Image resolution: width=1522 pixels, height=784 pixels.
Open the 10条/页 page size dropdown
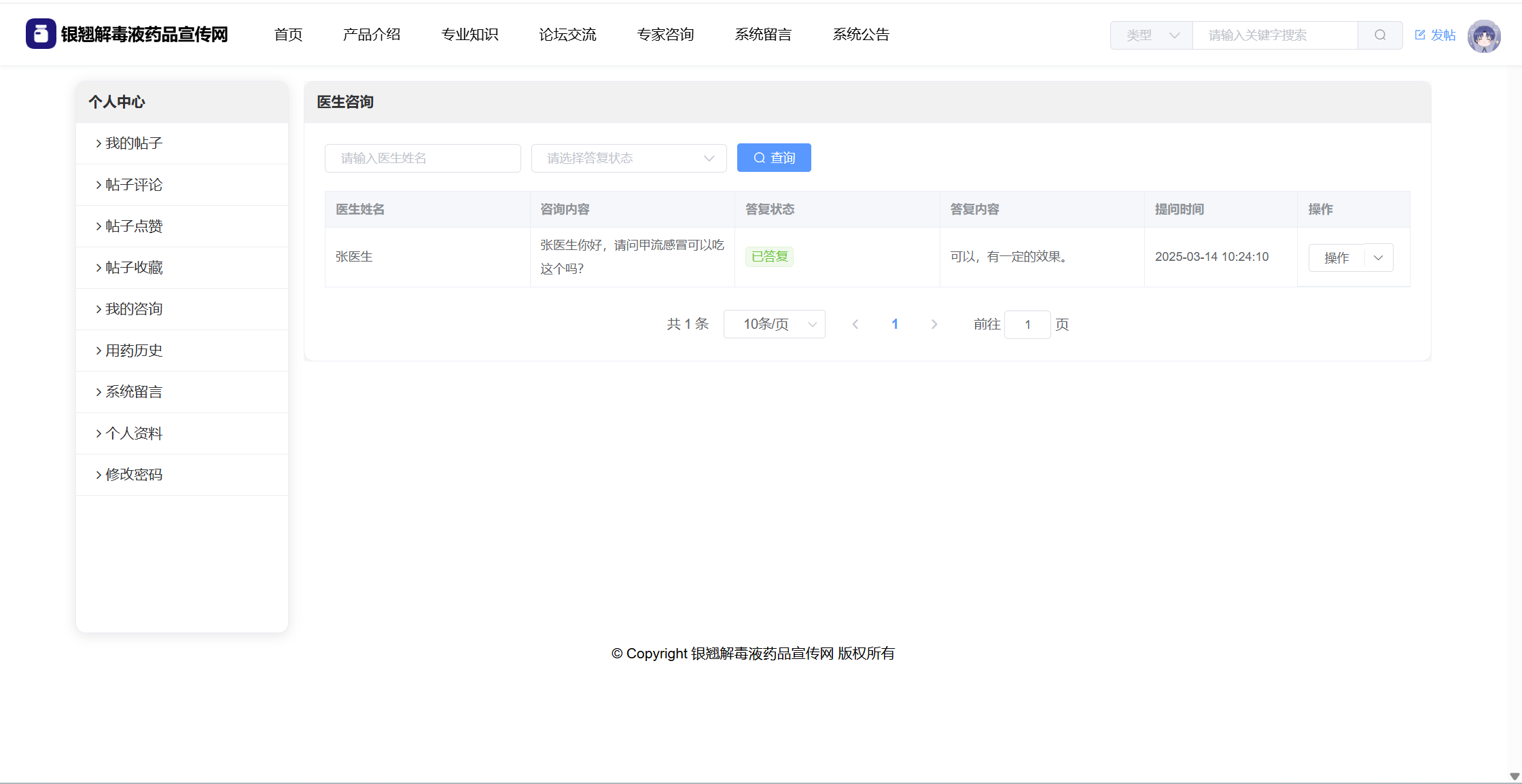(774, 325)
